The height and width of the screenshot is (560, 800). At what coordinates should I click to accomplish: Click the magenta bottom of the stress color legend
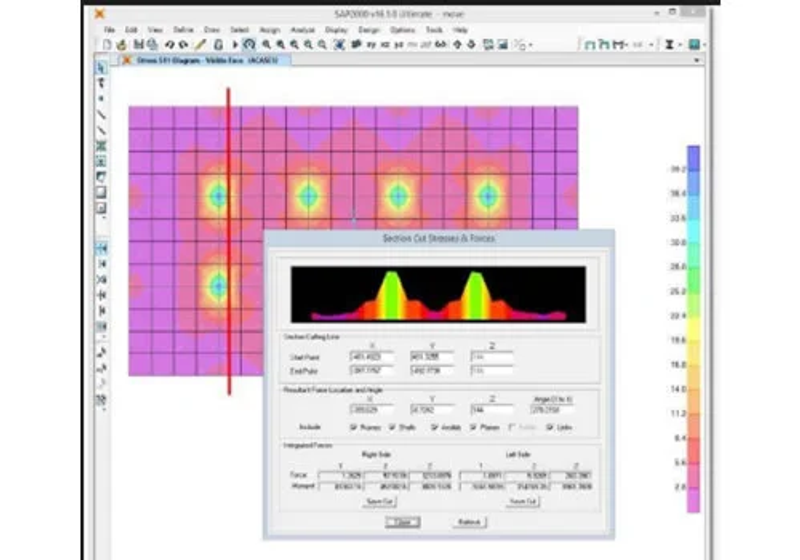(x=693, y=502)
